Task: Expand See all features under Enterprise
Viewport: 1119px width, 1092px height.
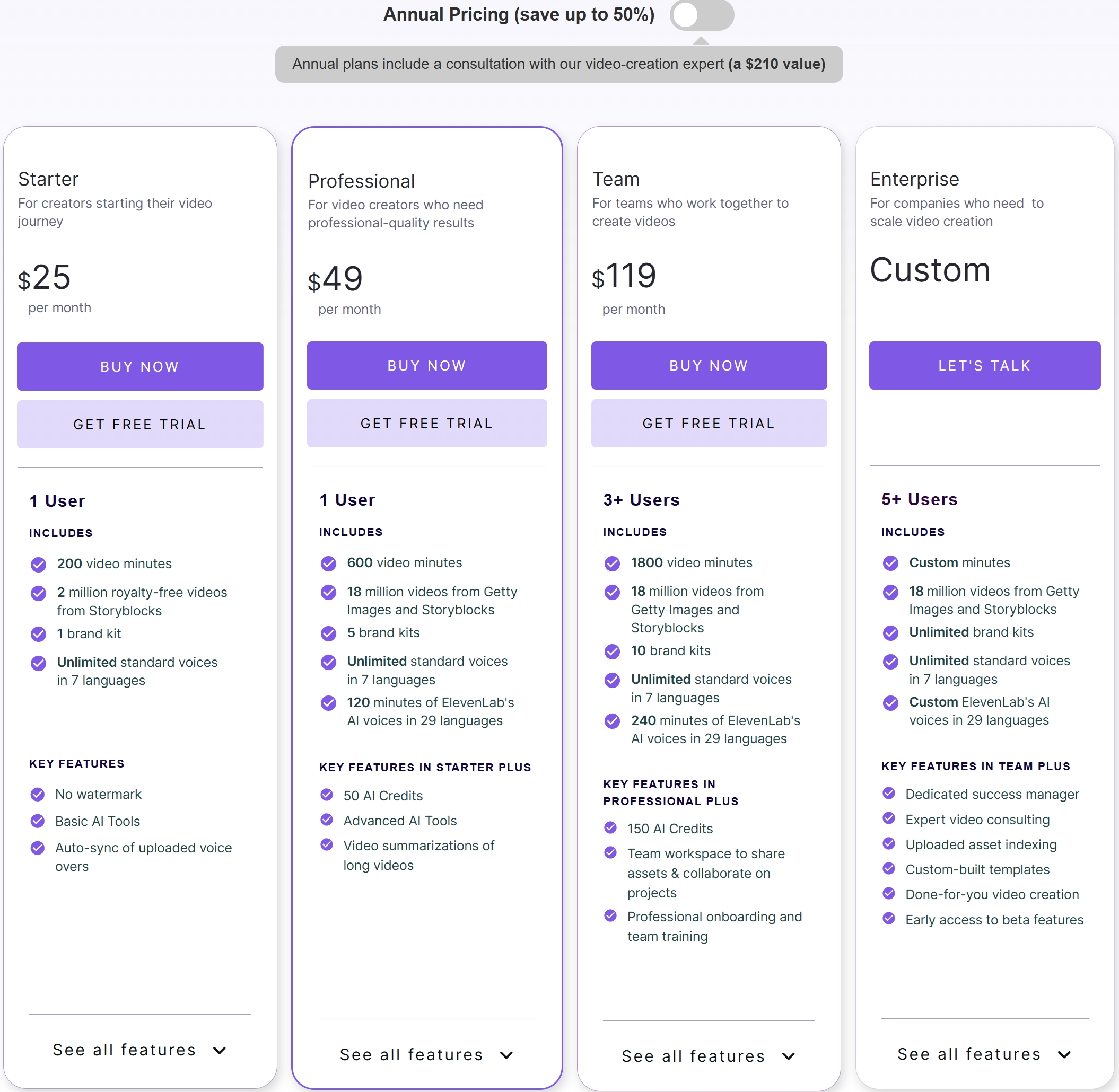Action: coord(984,1054)
